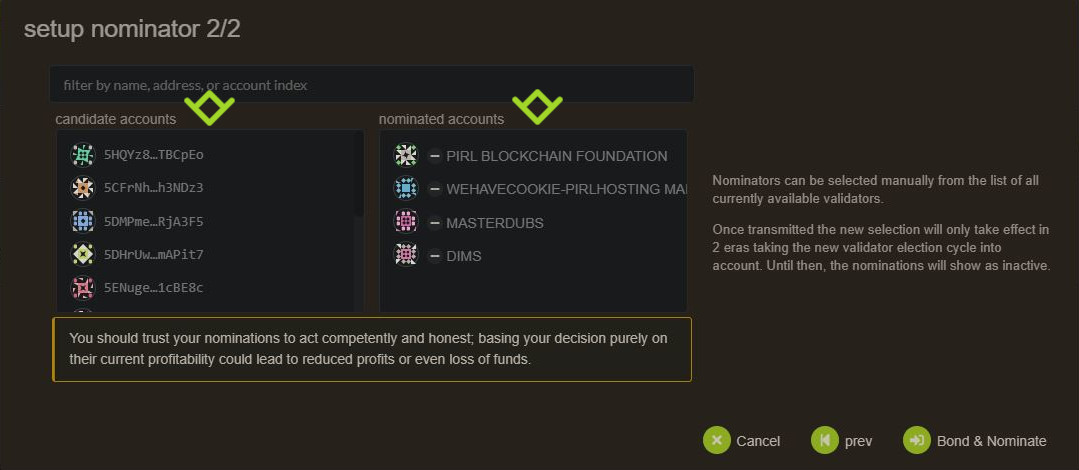This screenshot has width=1079, height=470.
Task: Go back with prev button
Action: pos(842,441)
